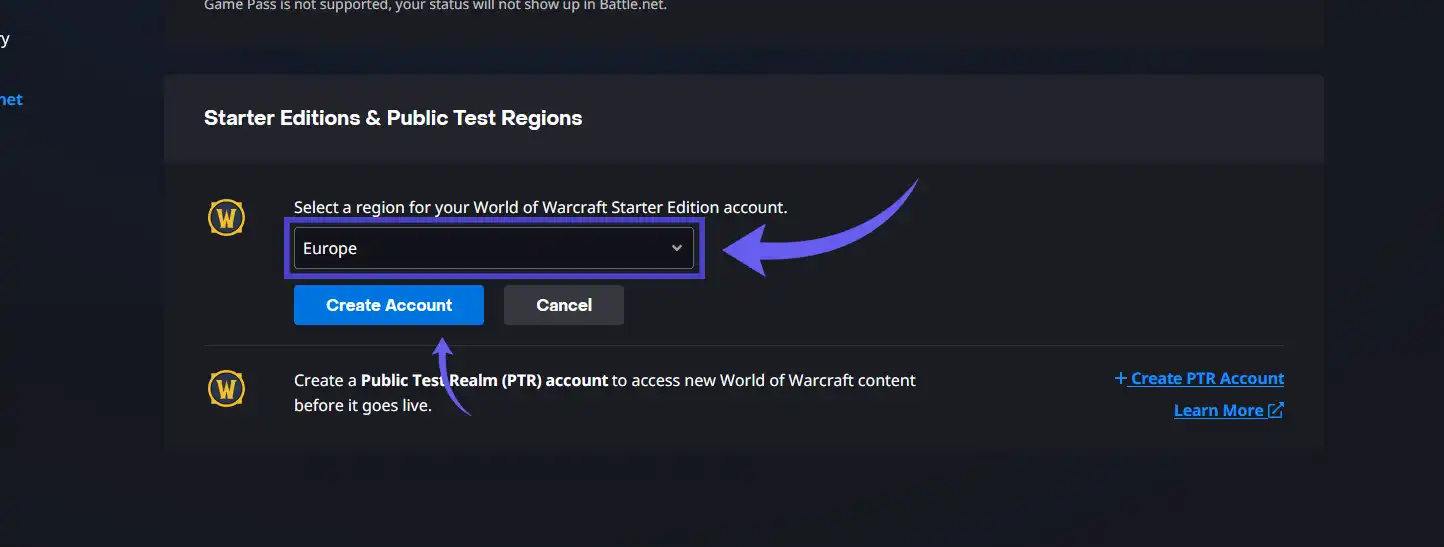Screen dimensions: 1444x547
Task: Click the Starter Editions & Public Test Regions heading
Action: pyautogui.click(x=393, y=118)
